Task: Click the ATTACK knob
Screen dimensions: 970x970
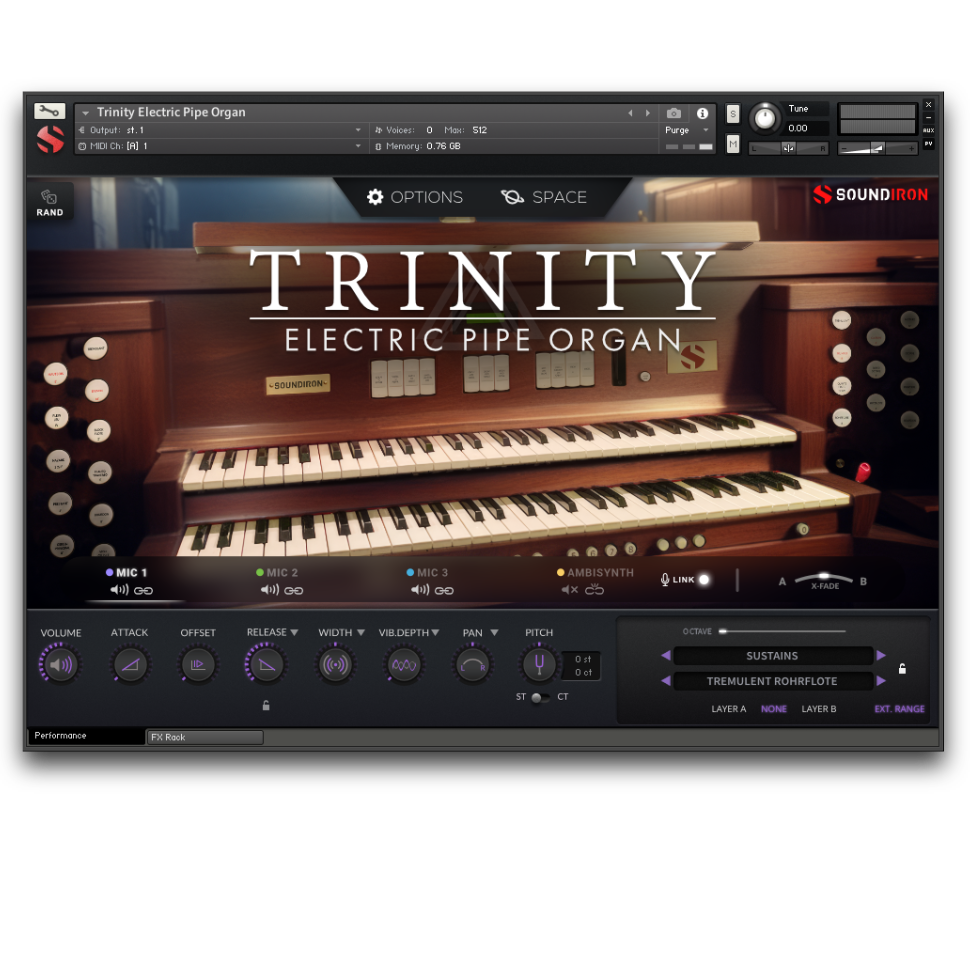Action: coord(130,665)
